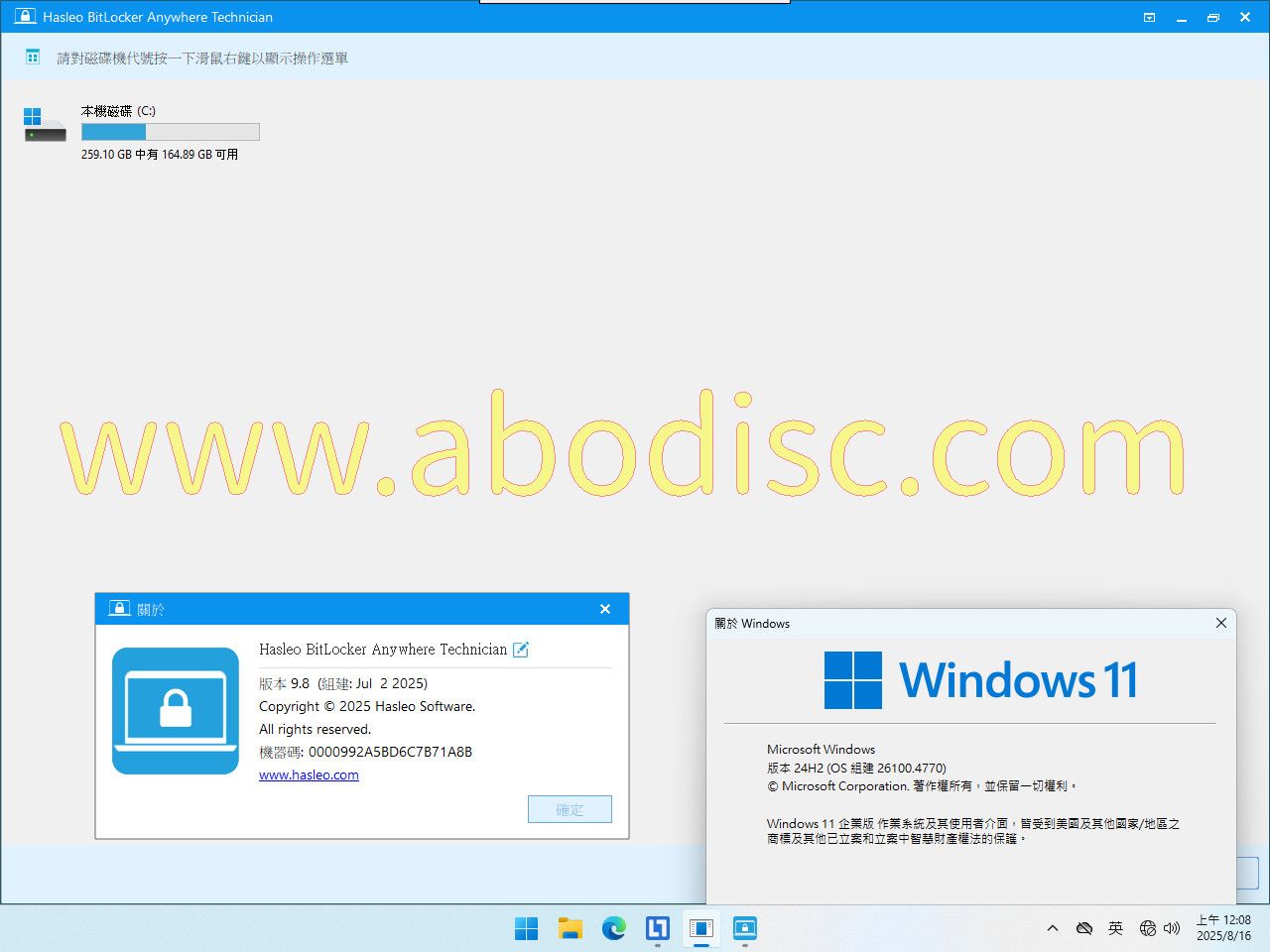The width and height of the screenshot is (1270, 952).
Task: Launch Microsoft Edge from the taskbar
Action: click(x=614, y=928)
